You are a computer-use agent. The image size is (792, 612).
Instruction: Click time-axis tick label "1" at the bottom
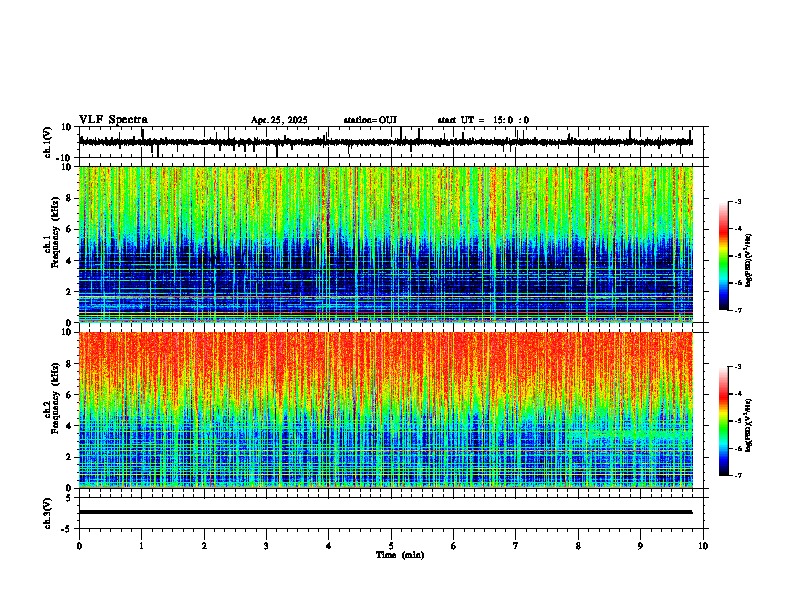point(141,546)
